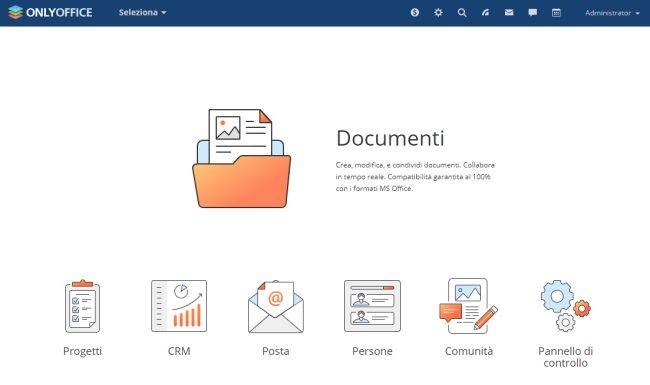Click the Persone label

pyautogui.click(x=372, y=351)
